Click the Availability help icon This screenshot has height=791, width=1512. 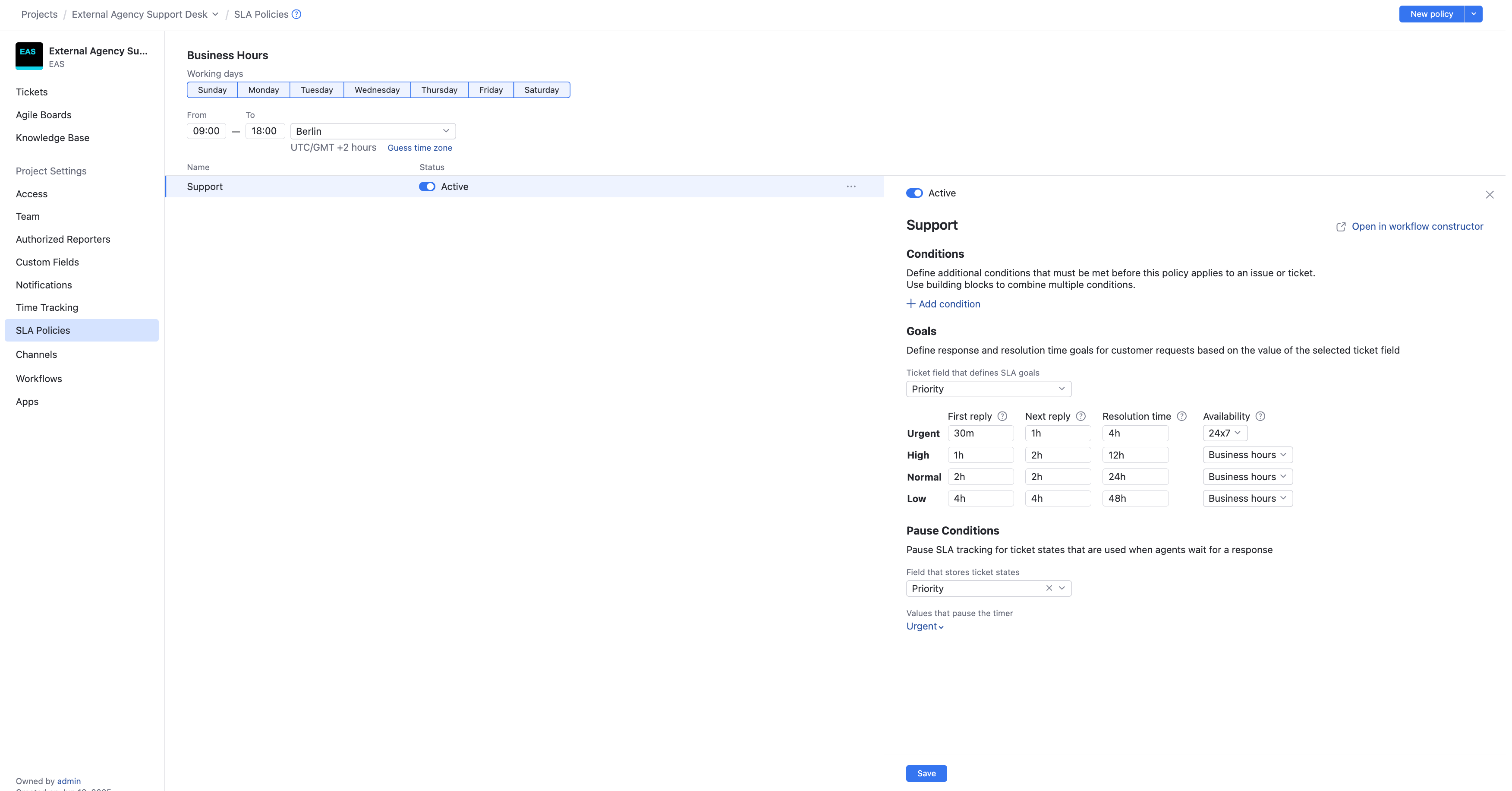click(1260, 416)
